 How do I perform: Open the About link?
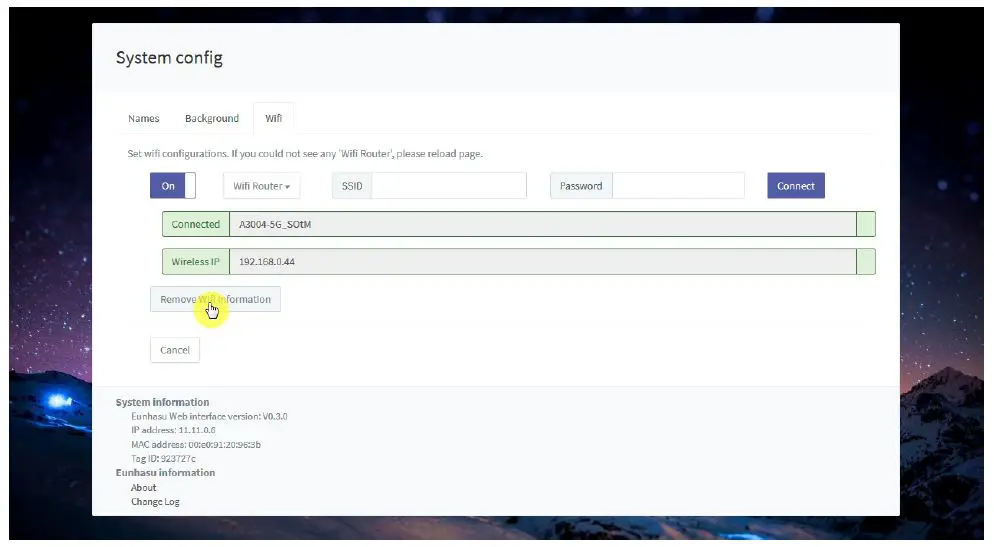point(143,487)
